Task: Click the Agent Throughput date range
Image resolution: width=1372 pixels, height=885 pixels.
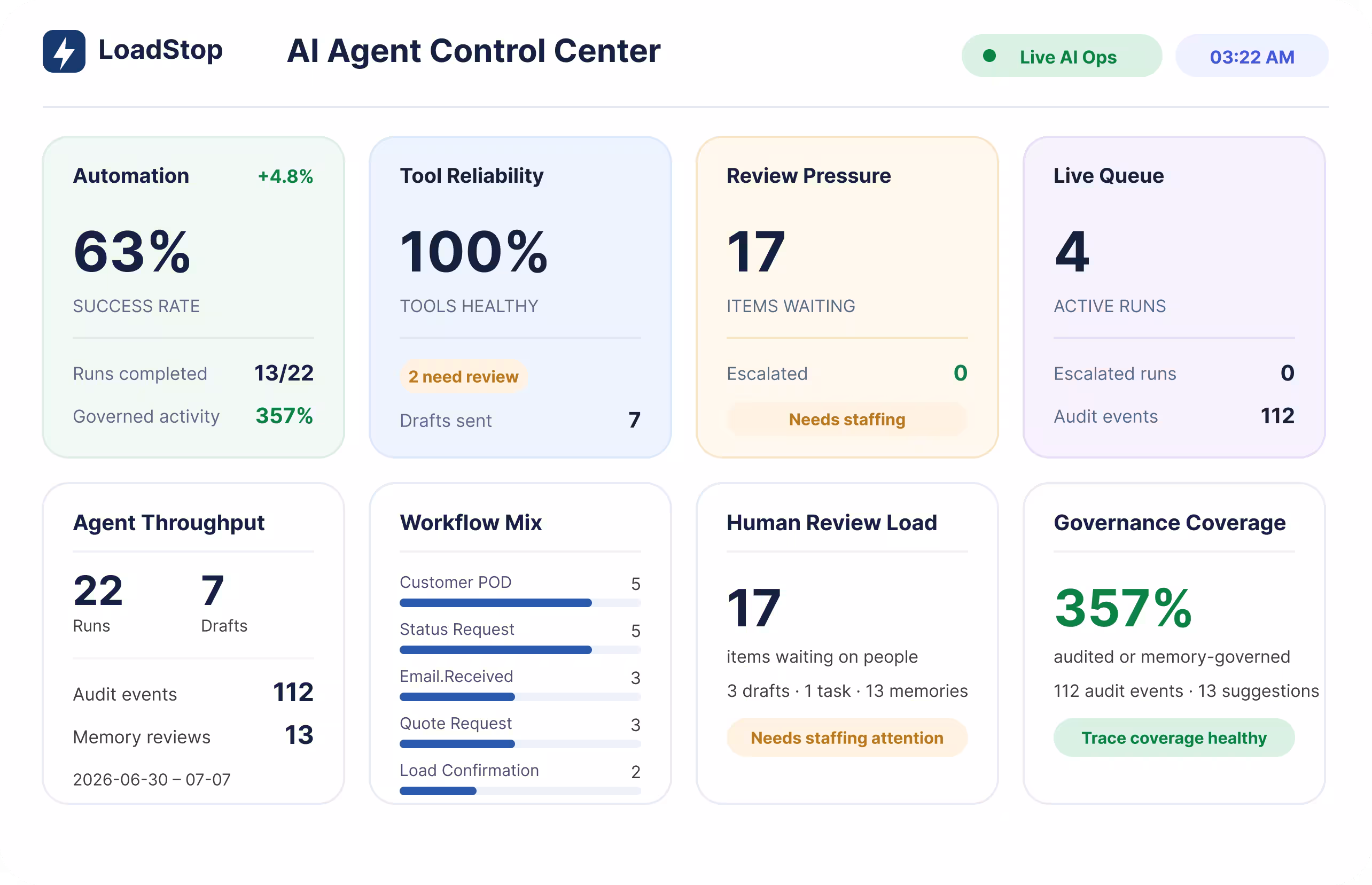Action: coord(152,779)
